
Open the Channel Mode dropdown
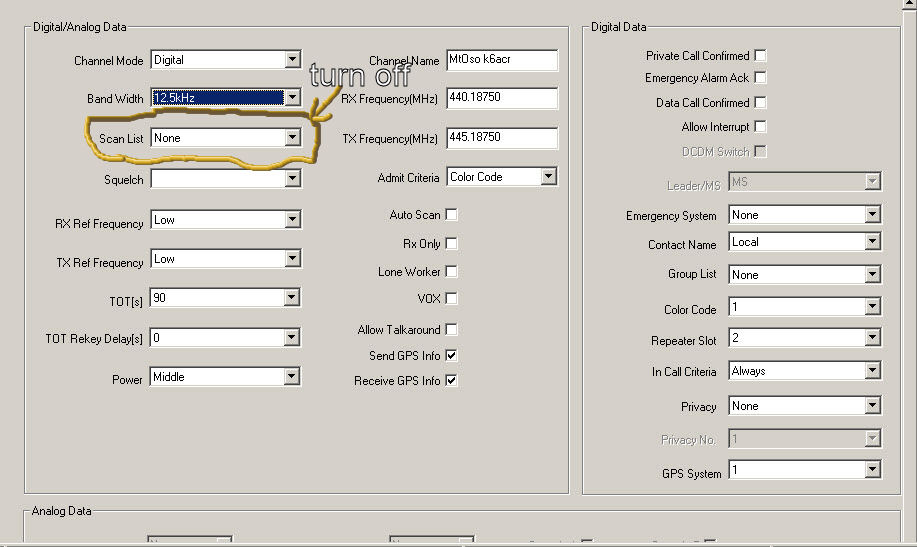click(226, 60)
